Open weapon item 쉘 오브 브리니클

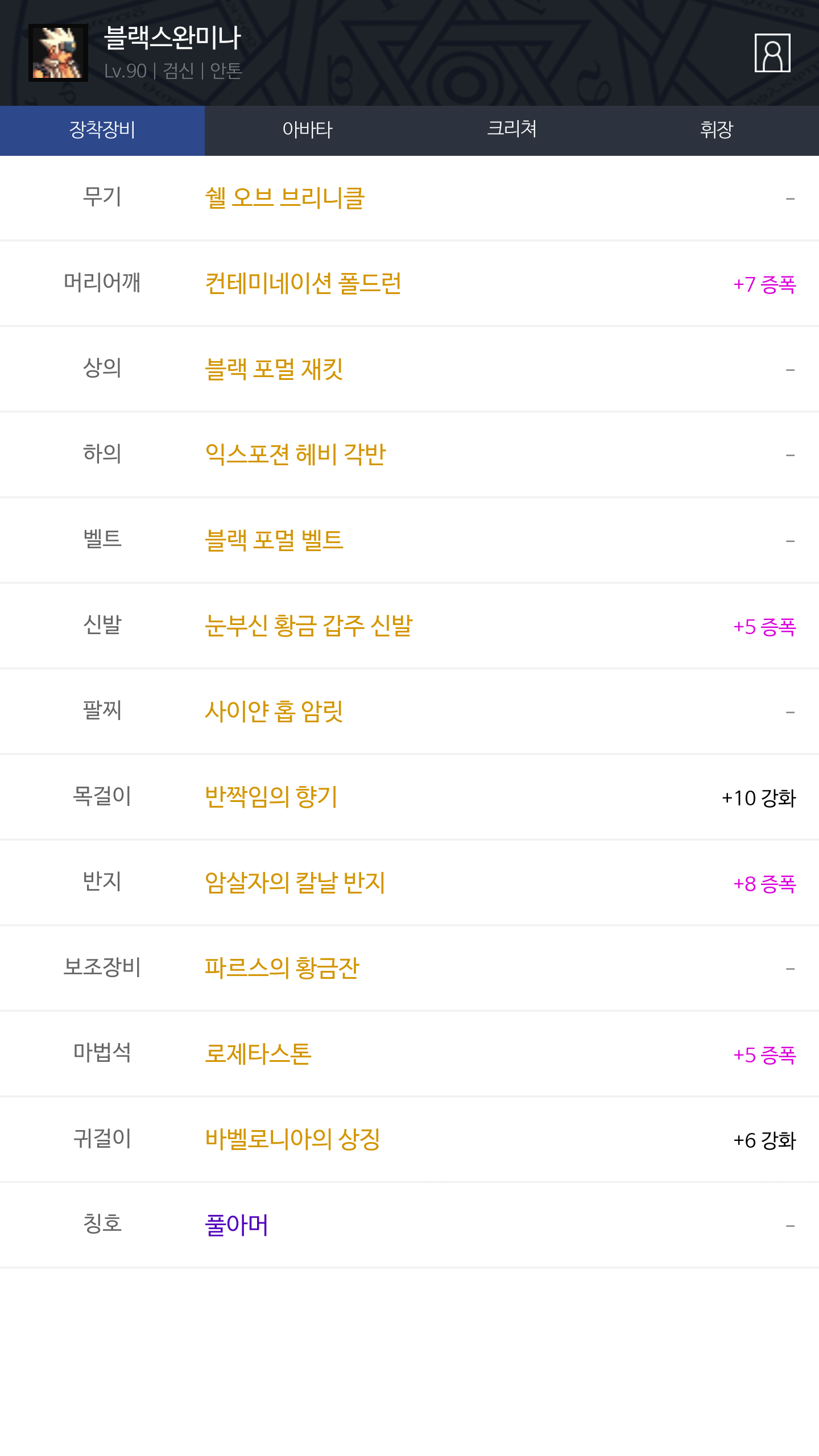284,198
